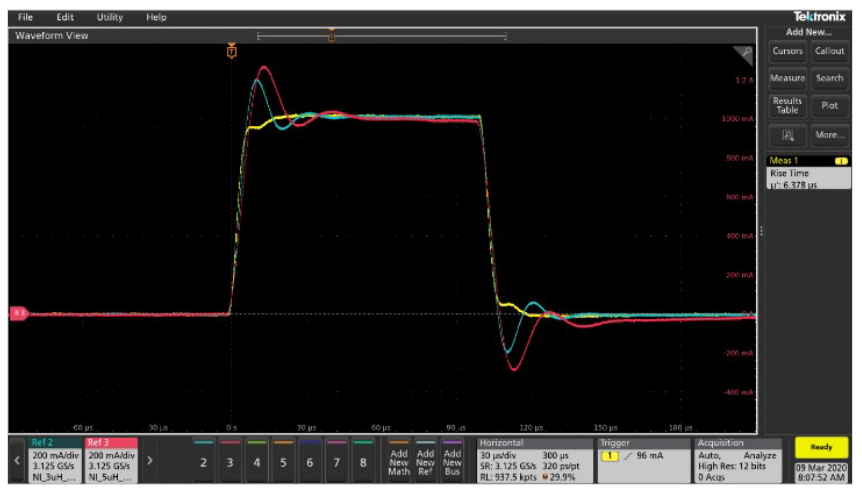Click the Tektronix logo
The width and height of the screenshot is (862, 493).
[819, 16]
